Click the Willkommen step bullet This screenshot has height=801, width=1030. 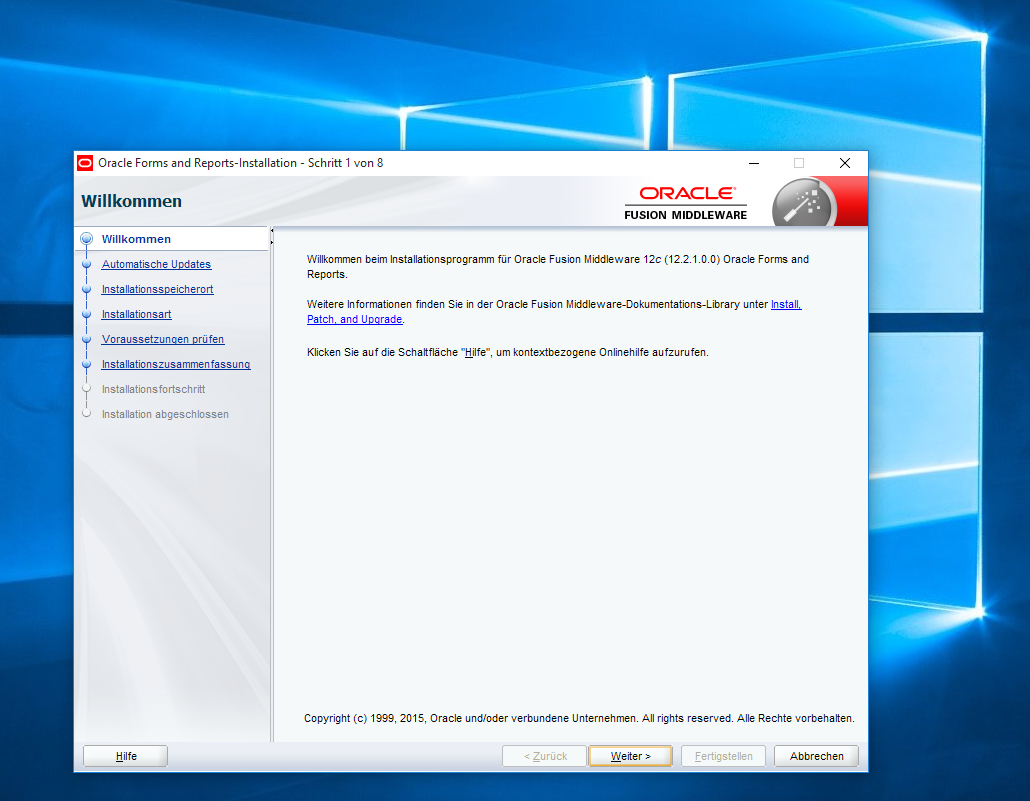[x=86, y=239]
